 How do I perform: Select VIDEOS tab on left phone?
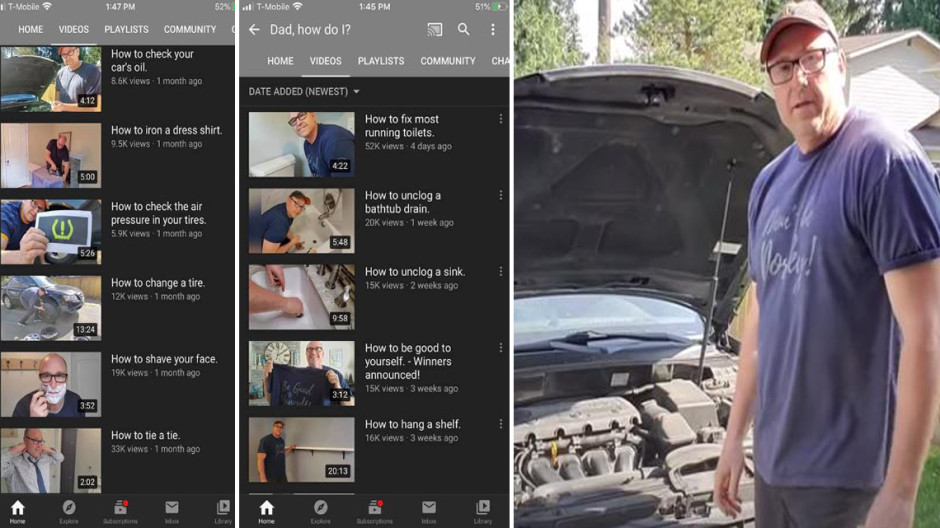[x=74, y=29]
